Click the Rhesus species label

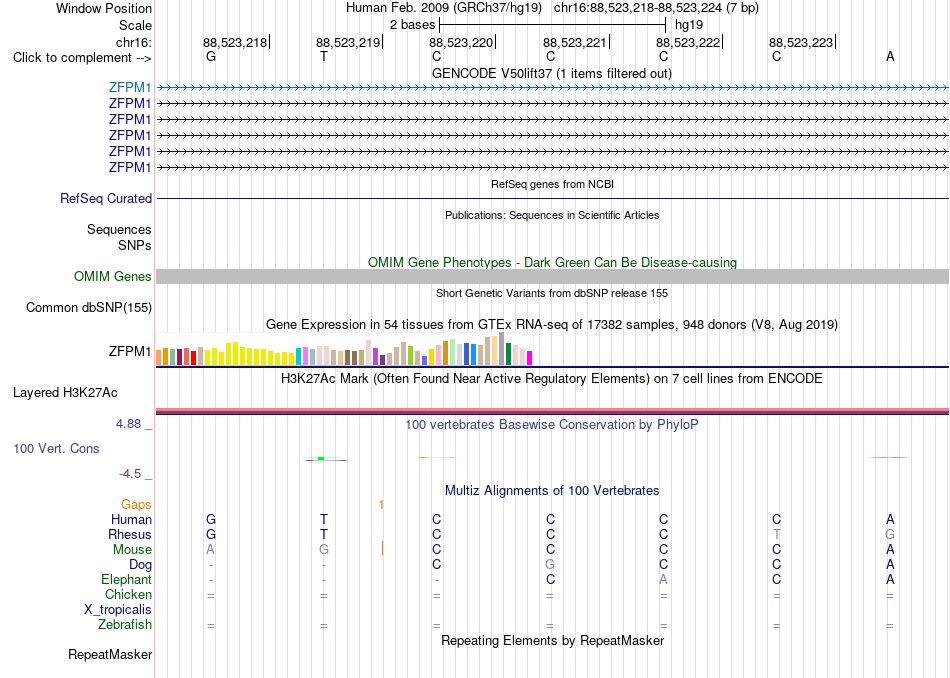click(x=130, y=535)
